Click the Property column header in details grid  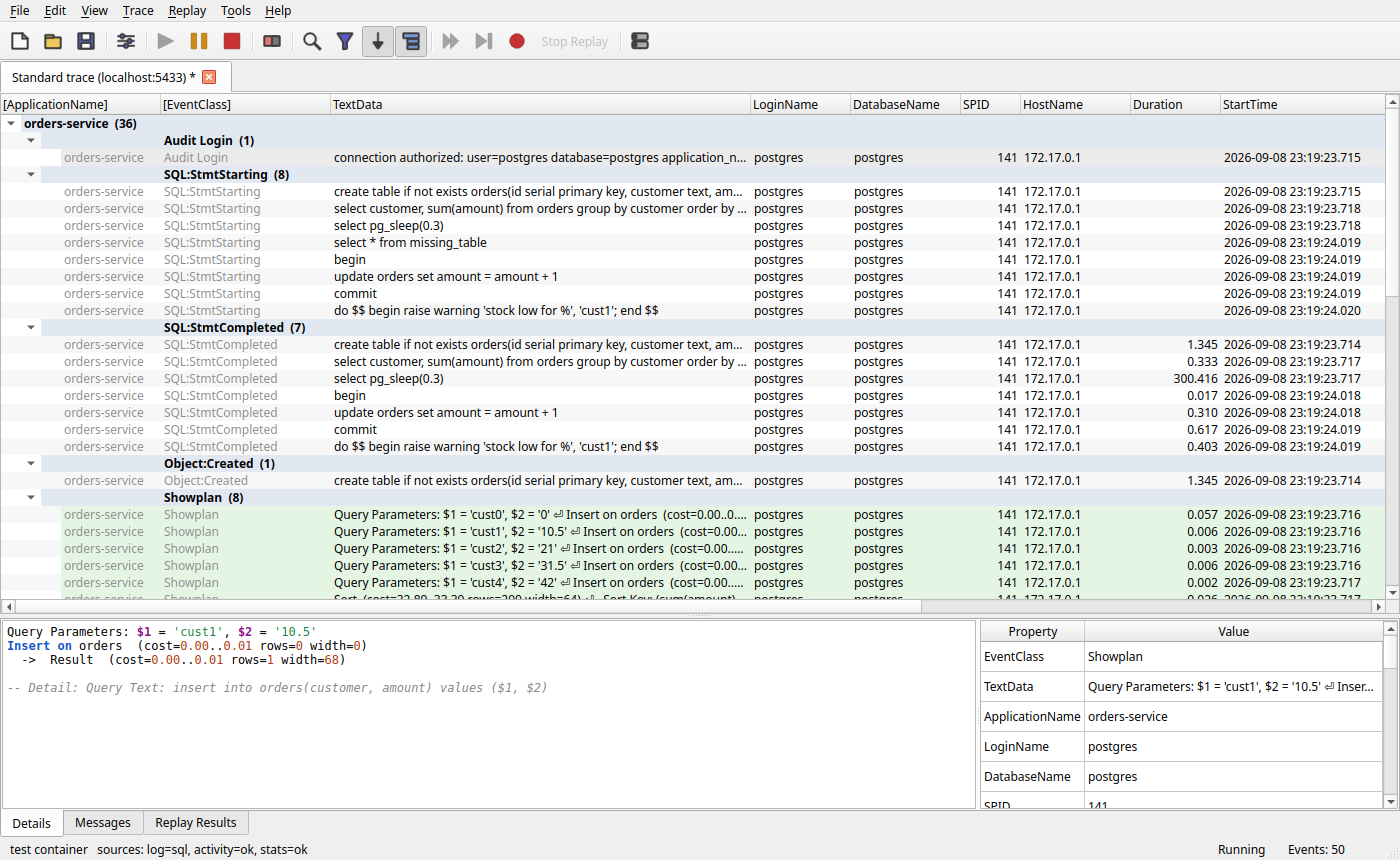1032,632
